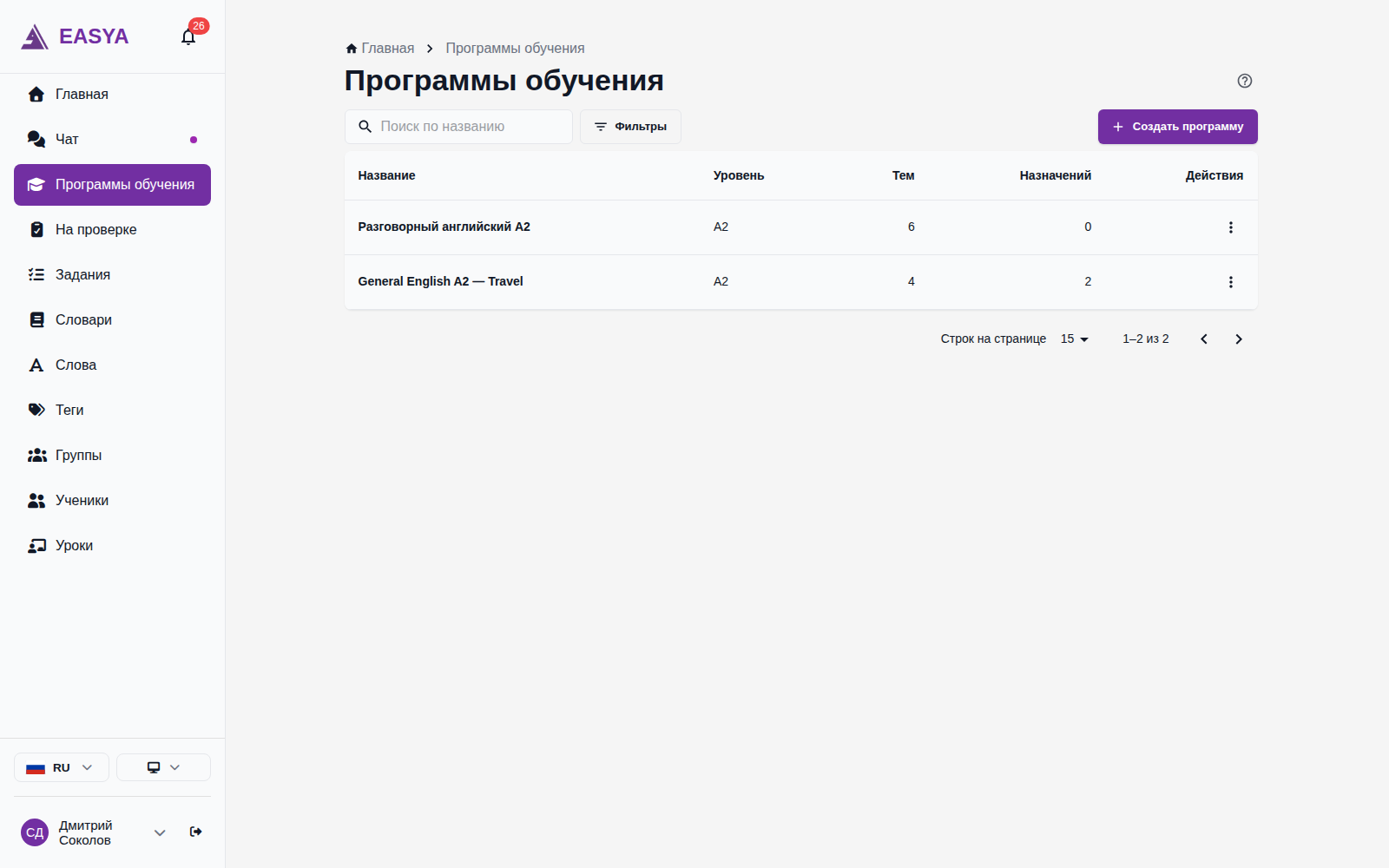This screenshot has height=868, width=1389.
Task: Open На проверке section
Action: point(112,230)
